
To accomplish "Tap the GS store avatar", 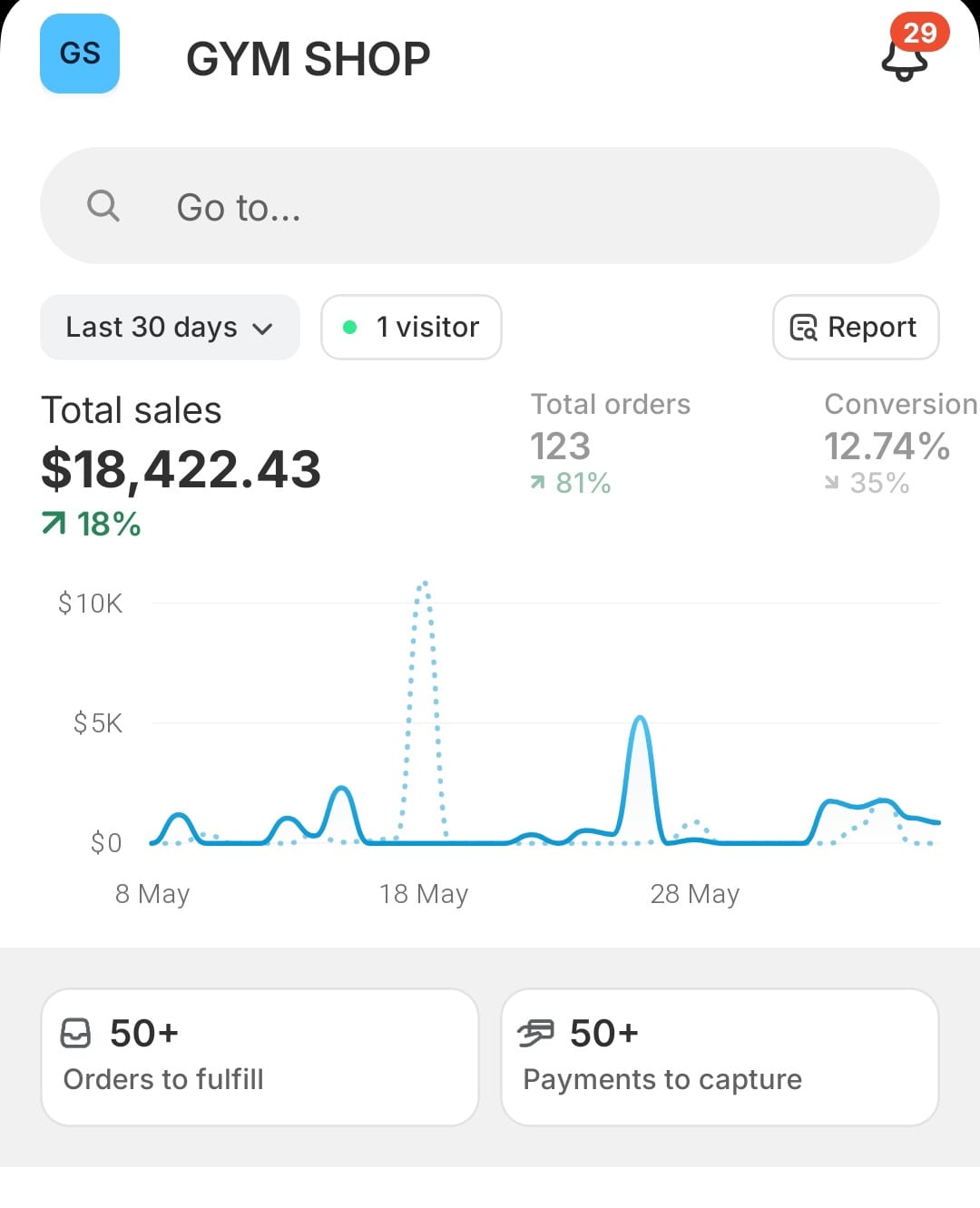I will [80, 54].
